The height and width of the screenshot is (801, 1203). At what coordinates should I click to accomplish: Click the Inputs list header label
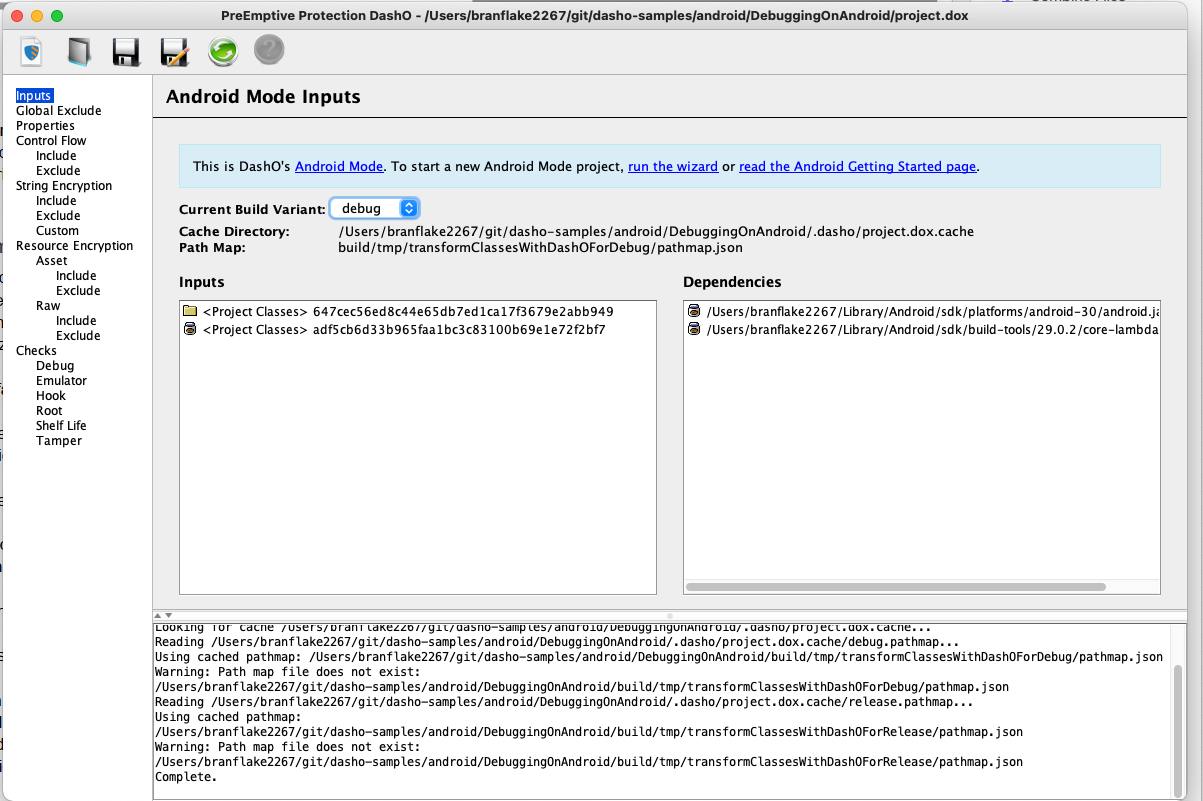pos(202,282)
